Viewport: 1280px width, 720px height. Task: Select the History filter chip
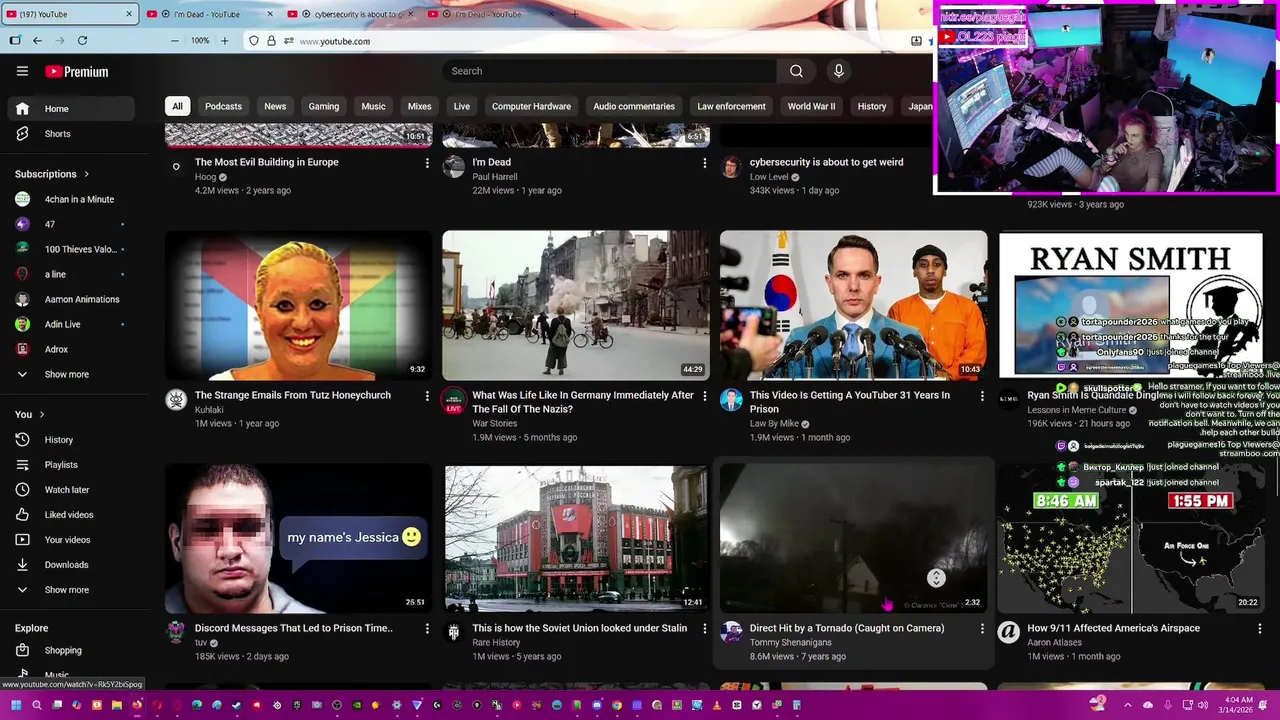coord(871,106)
